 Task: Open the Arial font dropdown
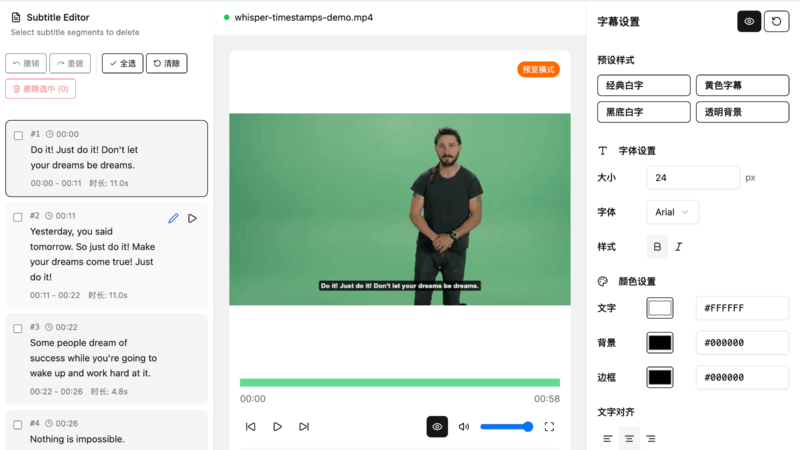673,212
